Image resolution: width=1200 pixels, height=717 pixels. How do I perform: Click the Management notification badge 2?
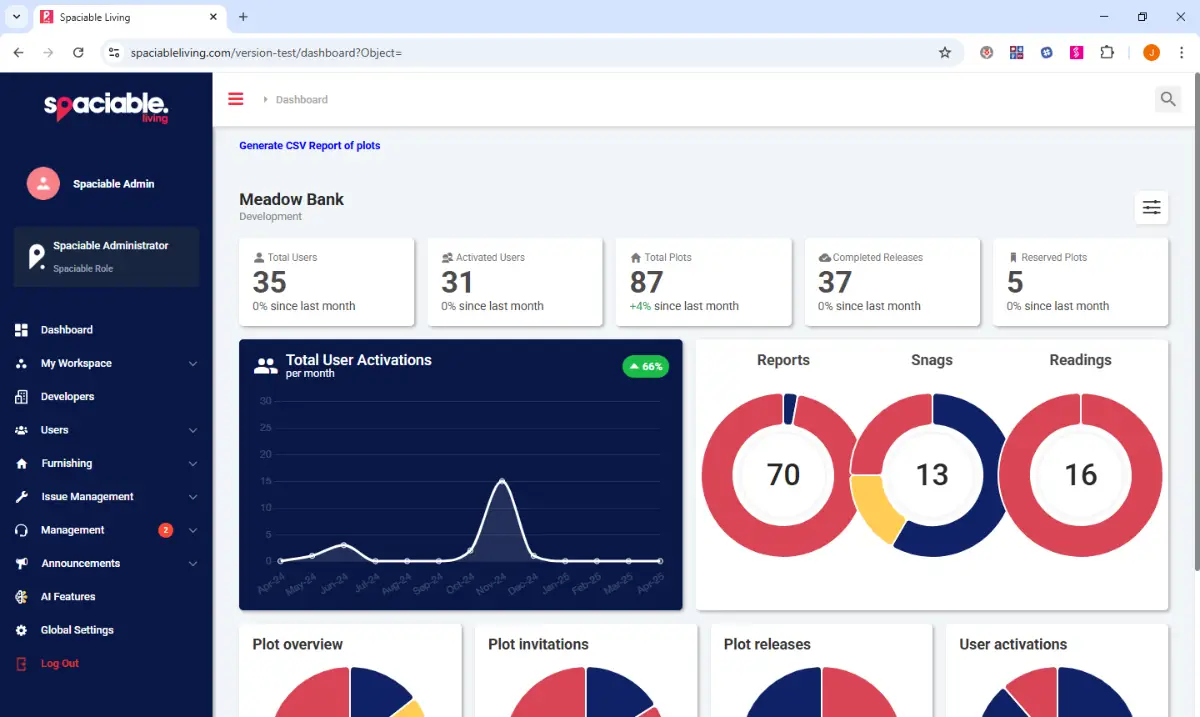tap(166, 530)
